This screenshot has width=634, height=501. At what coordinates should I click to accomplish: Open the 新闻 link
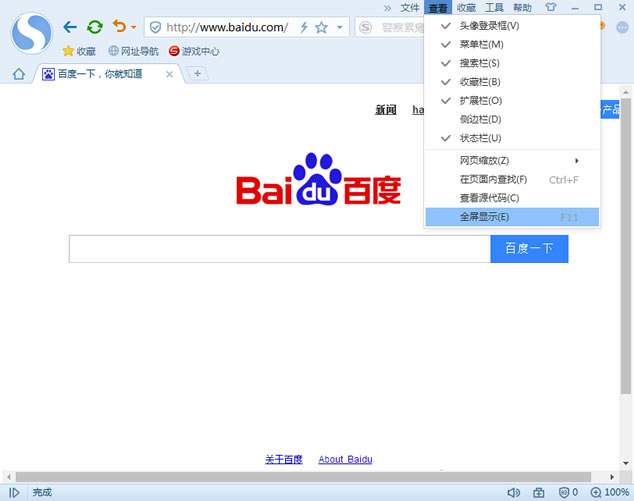pos(386,110)
